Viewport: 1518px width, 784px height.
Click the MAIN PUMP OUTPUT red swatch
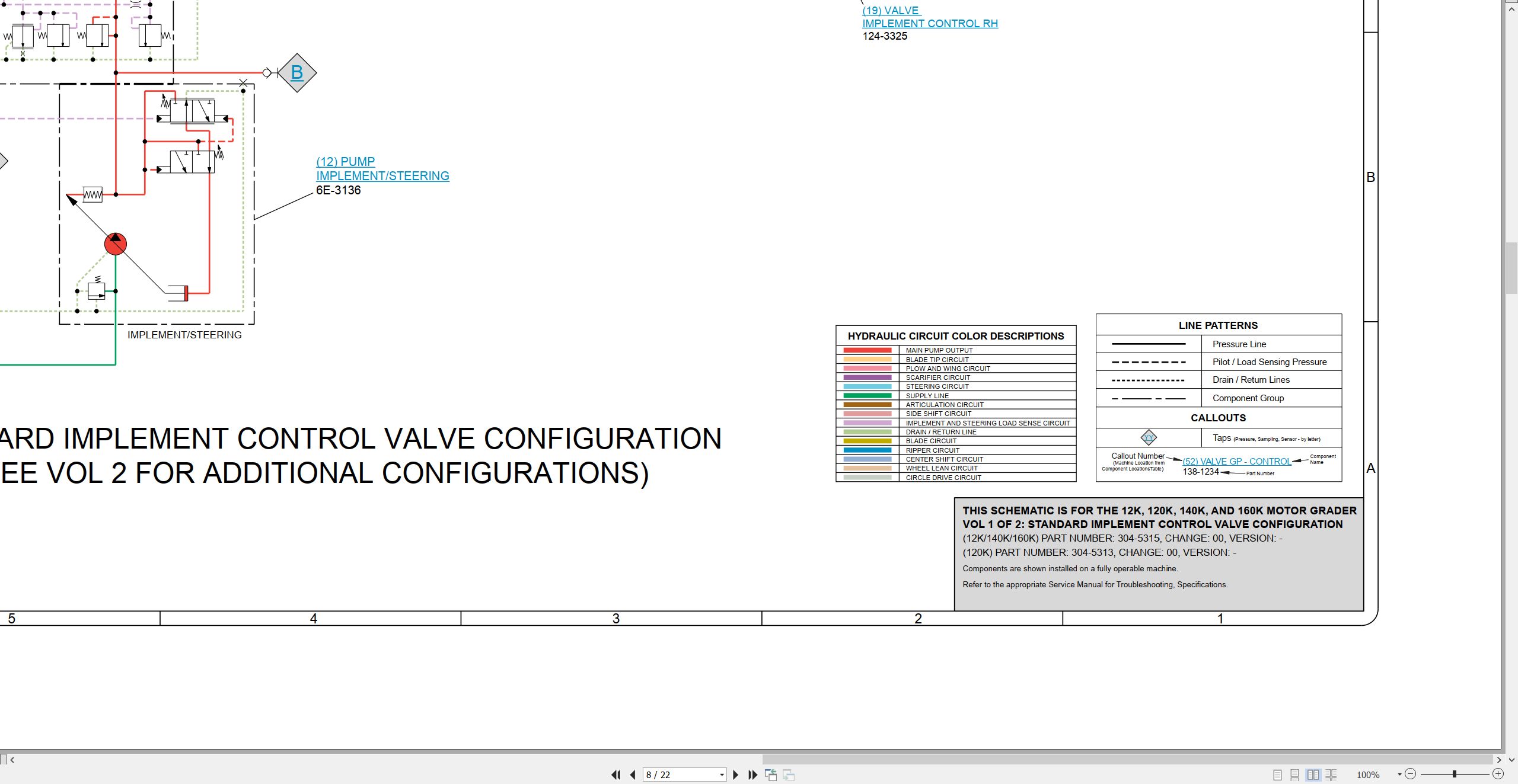point(868,350)
